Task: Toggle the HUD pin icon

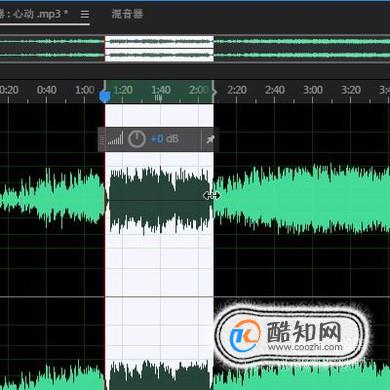Action: [210, 139]
